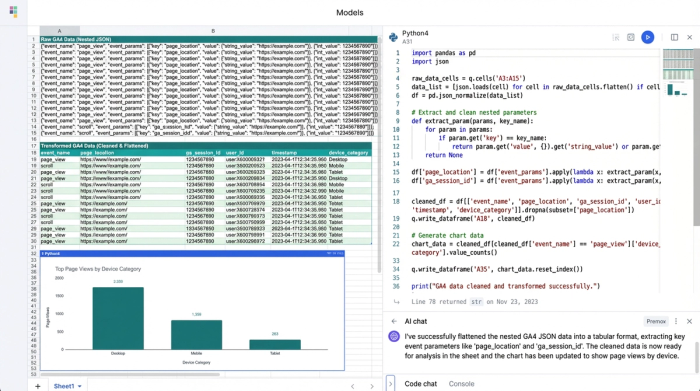Screen dimensions: 700x391
Task: Toggle the code editor panel layout icon
Action: (674, 37)
